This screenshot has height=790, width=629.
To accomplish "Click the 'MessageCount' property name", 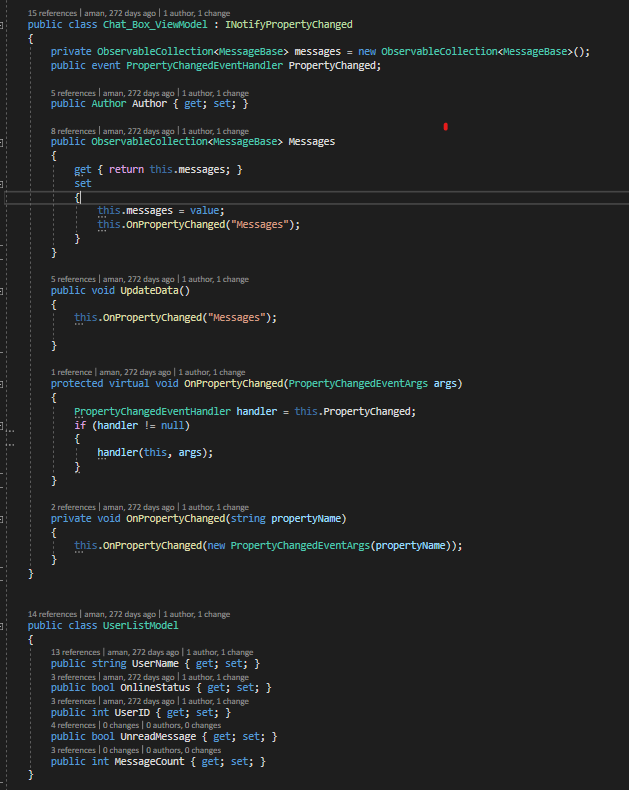I will [x=149, y=762].
